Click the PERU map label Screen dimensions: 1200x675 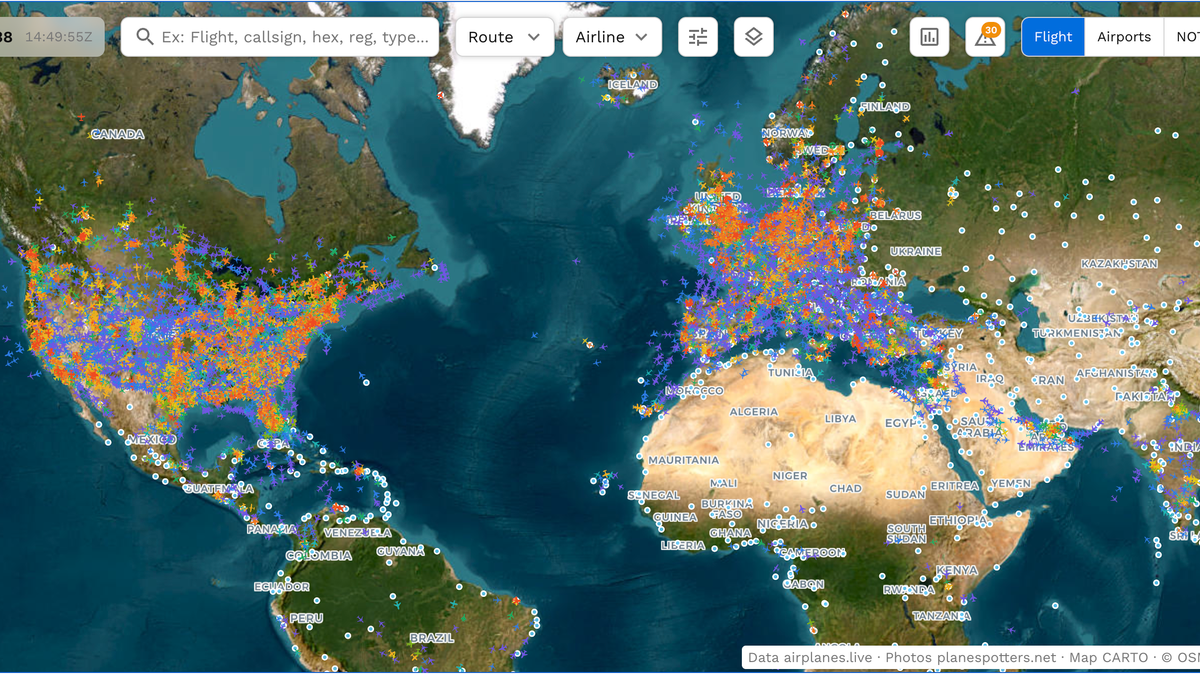click(x=306, y=618)
